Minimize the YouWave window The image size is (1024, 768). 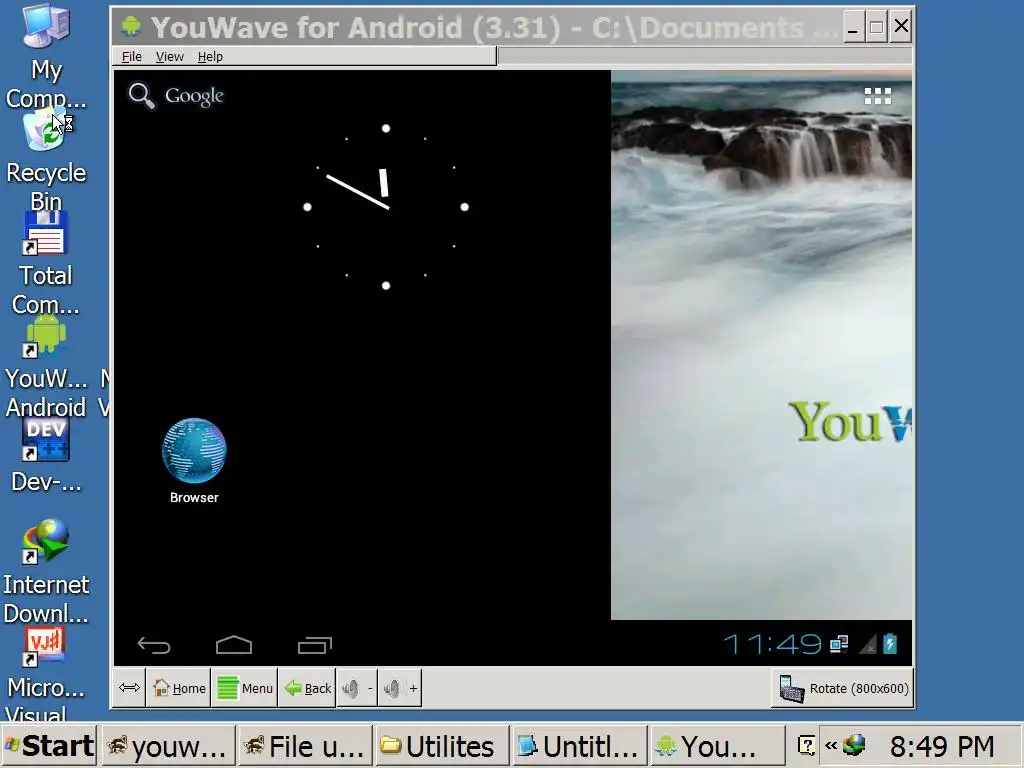coord(852,27)
